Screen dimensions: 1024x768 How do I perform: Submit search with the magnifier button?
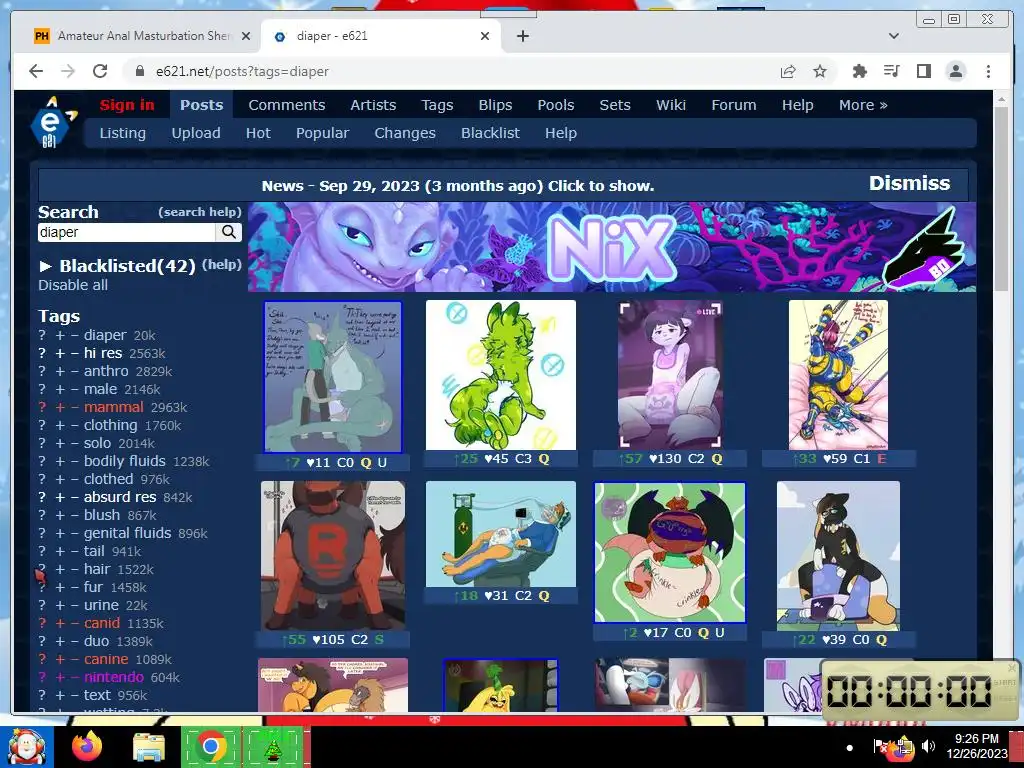tap(229, 232)
